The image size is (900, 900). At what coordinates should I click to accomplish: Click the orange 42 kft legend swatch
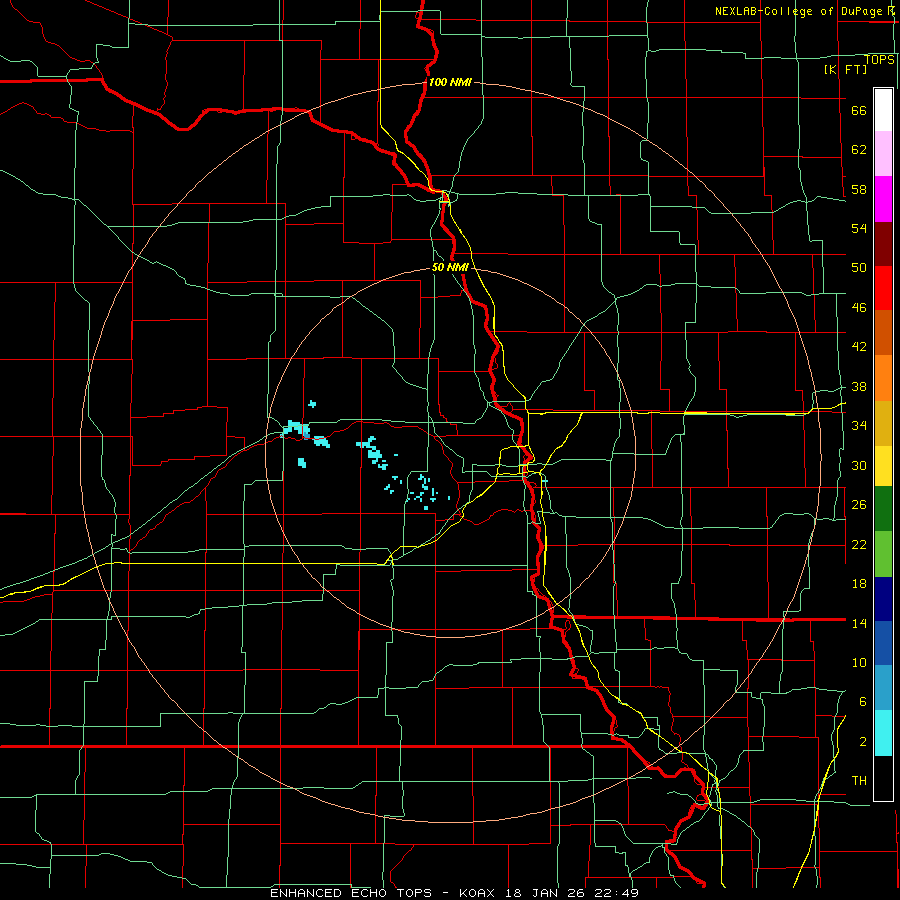883,378
